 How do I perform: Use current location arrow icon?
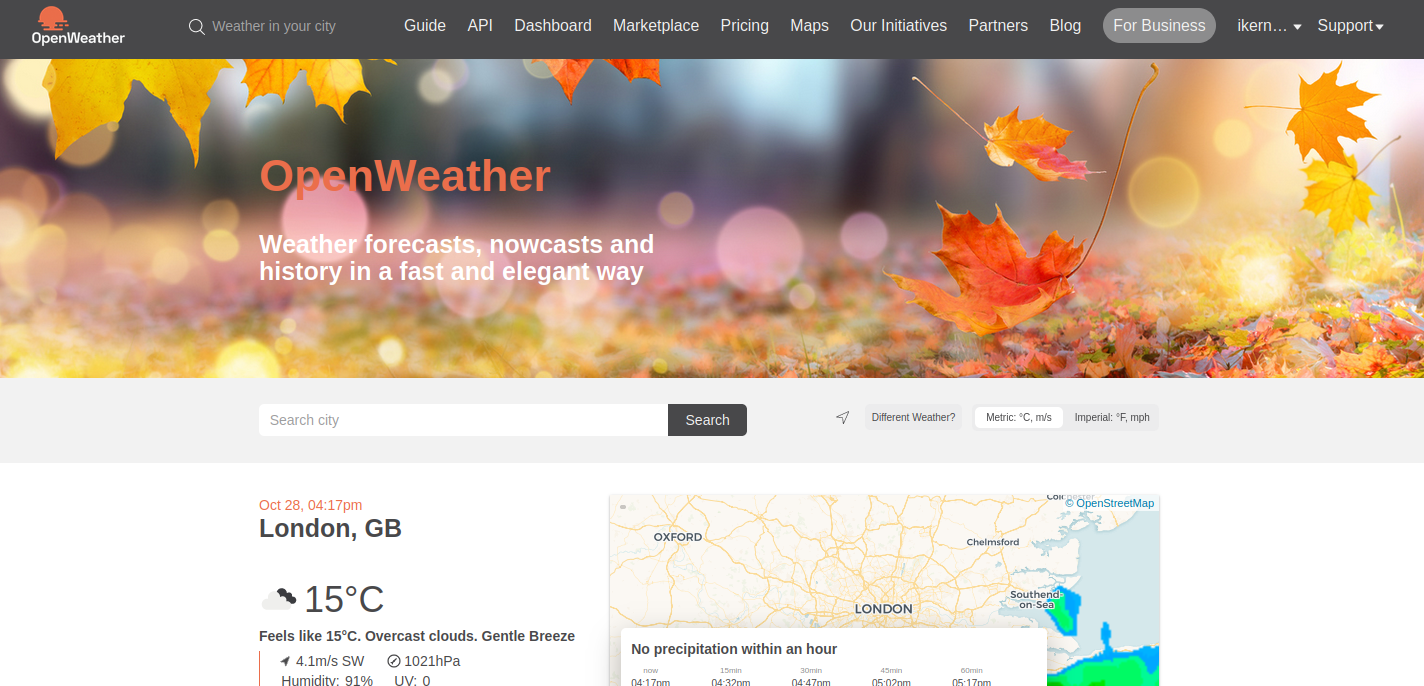843,418
